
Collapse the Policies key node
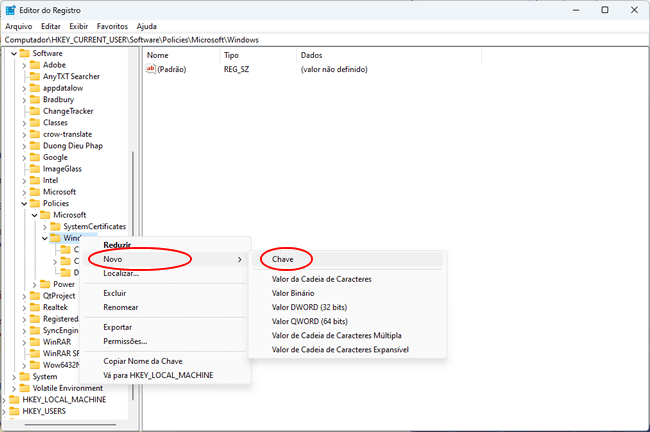coord(24,204)
